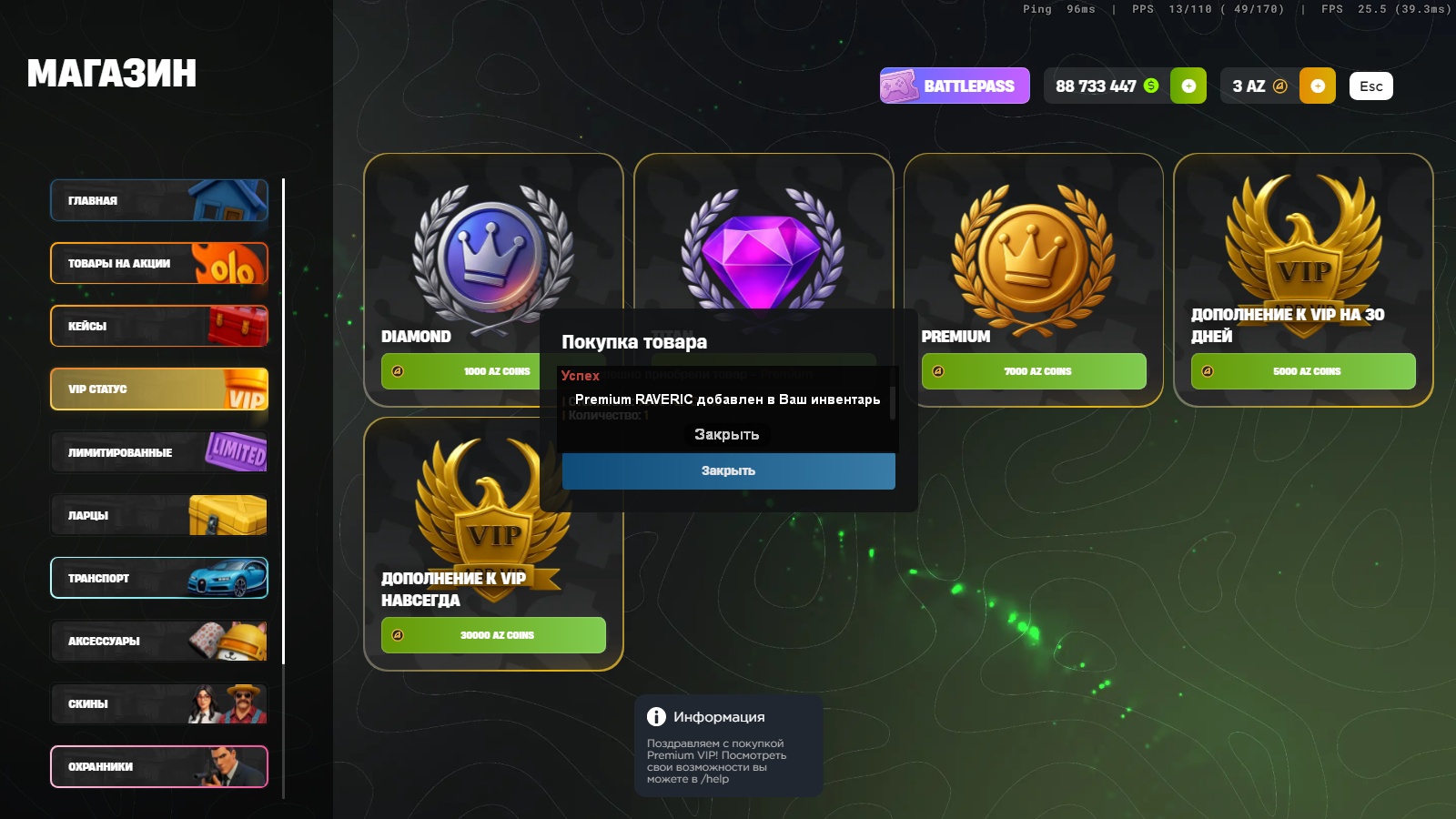This screenshot has width=1456, height=819.
Task: Open the Охранники category
Action: coord(159,766)
